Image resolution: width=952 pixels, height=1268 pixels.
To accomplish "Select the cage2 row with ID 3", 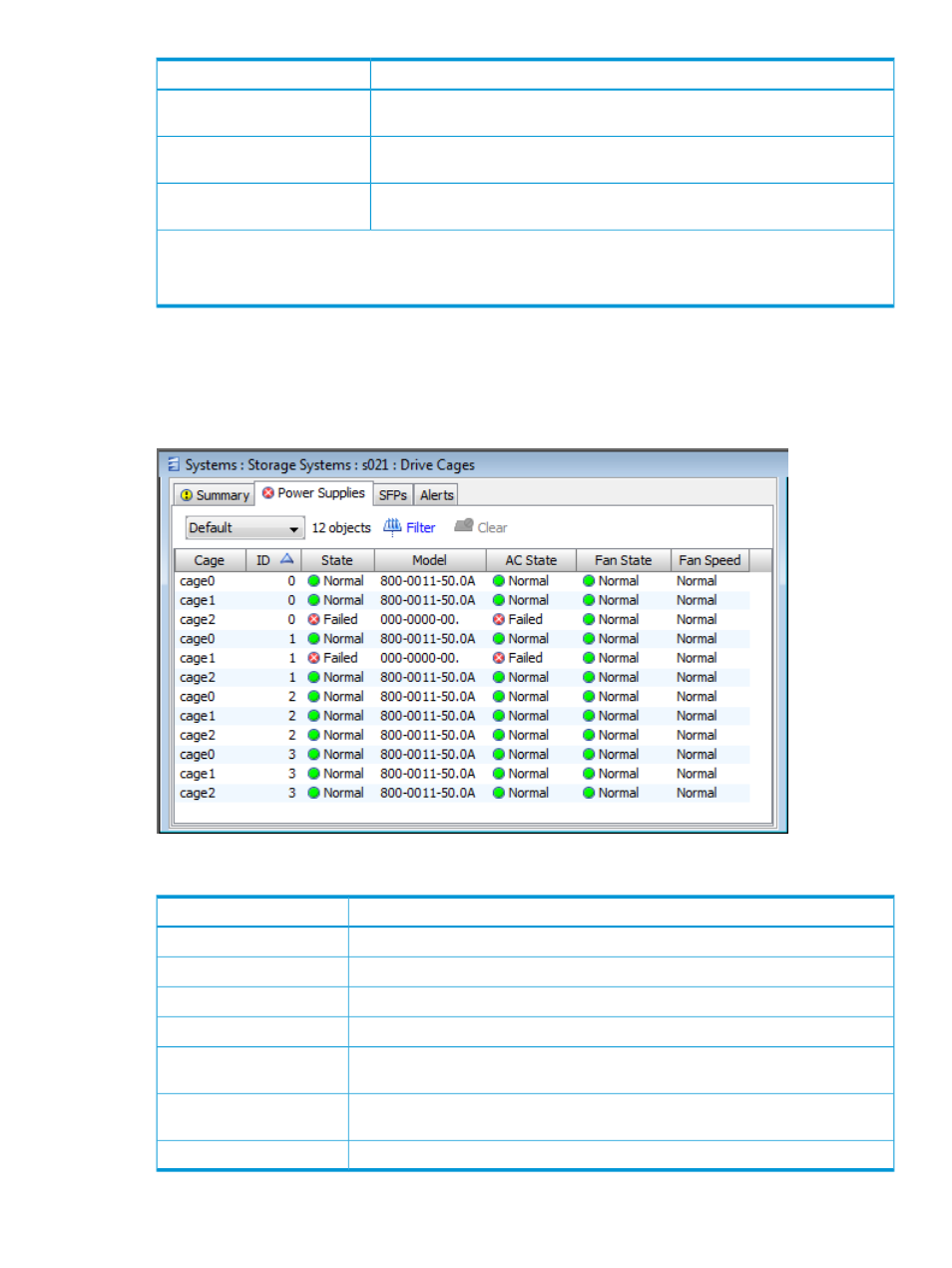I will click(x=462, y=794).
